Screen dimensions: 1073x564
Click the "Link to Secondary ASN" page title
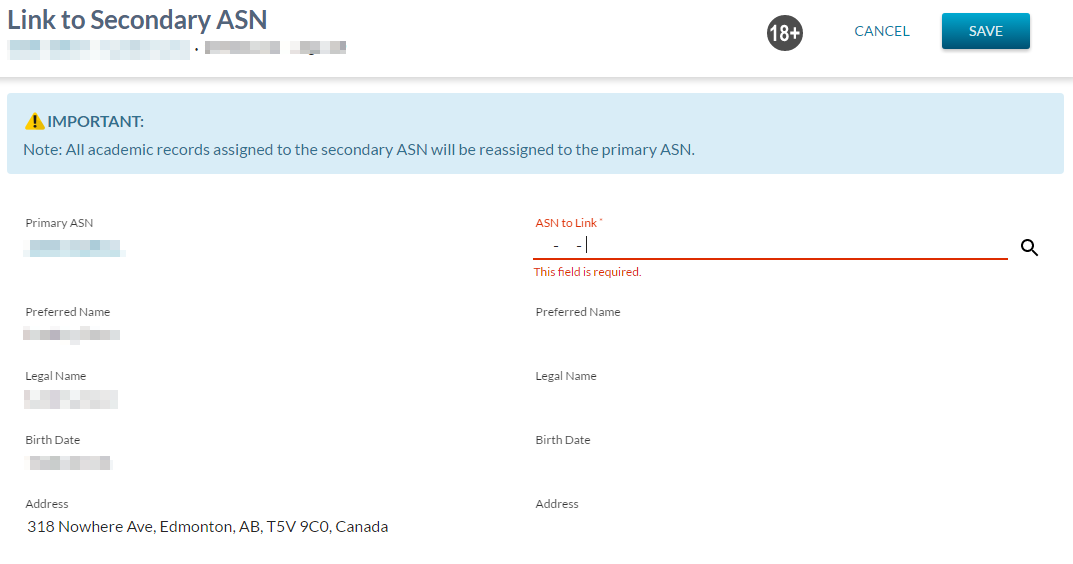pyautogui.click(x=138, y=20)
